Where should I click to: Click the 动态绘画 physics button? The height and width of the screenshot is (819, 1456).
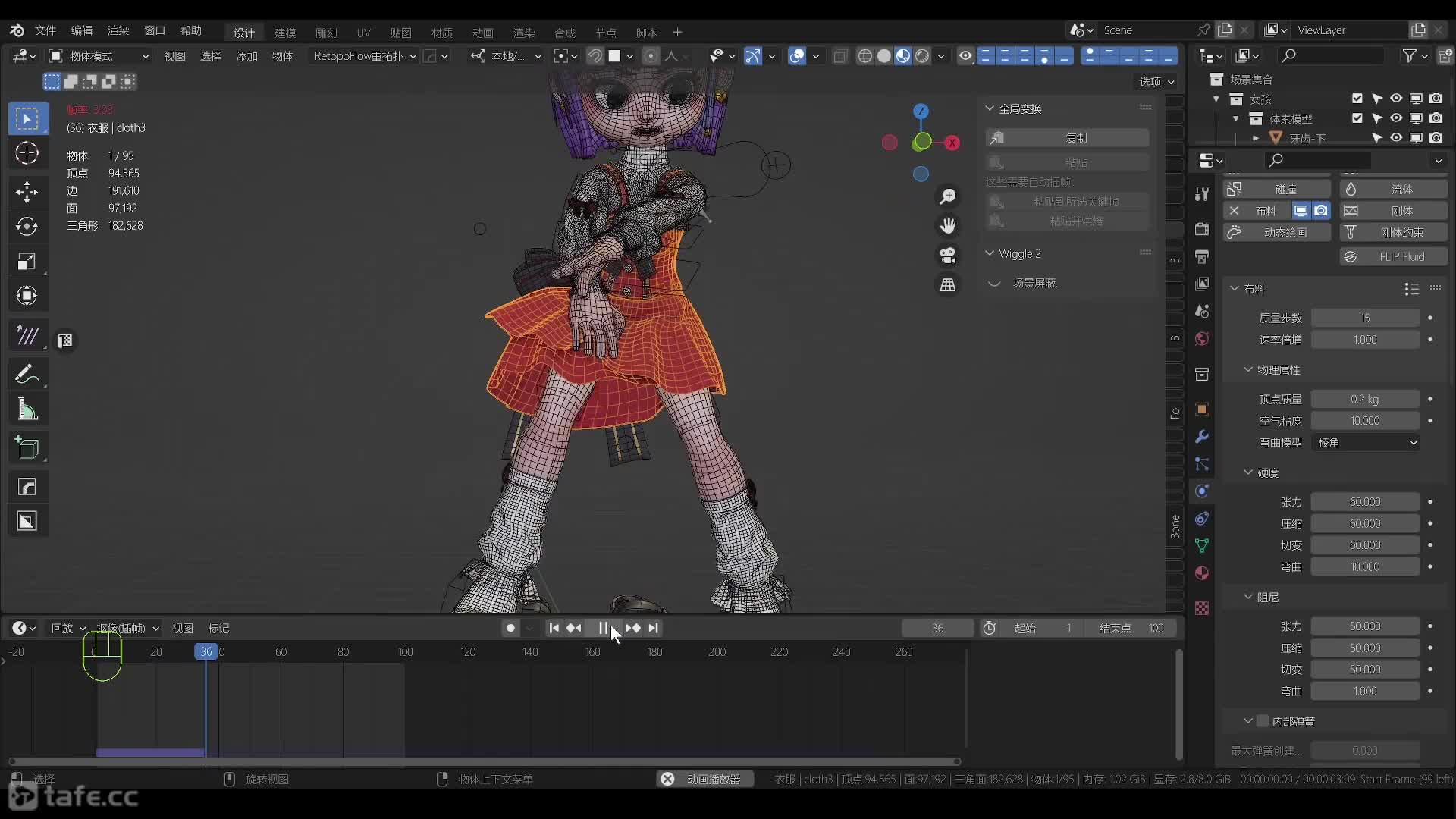click(x=1277, y=232)
